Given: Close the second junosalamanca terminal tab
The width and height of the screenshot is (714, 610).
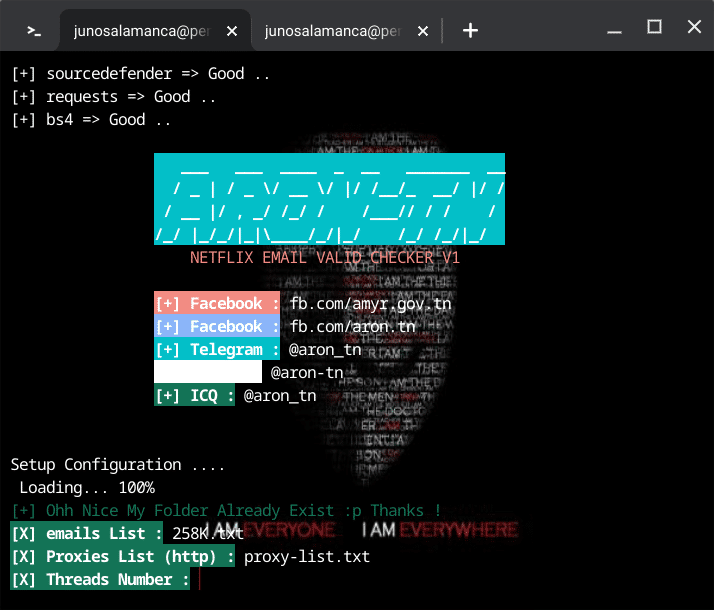Looking at the screenshot, I should (423, 31).
